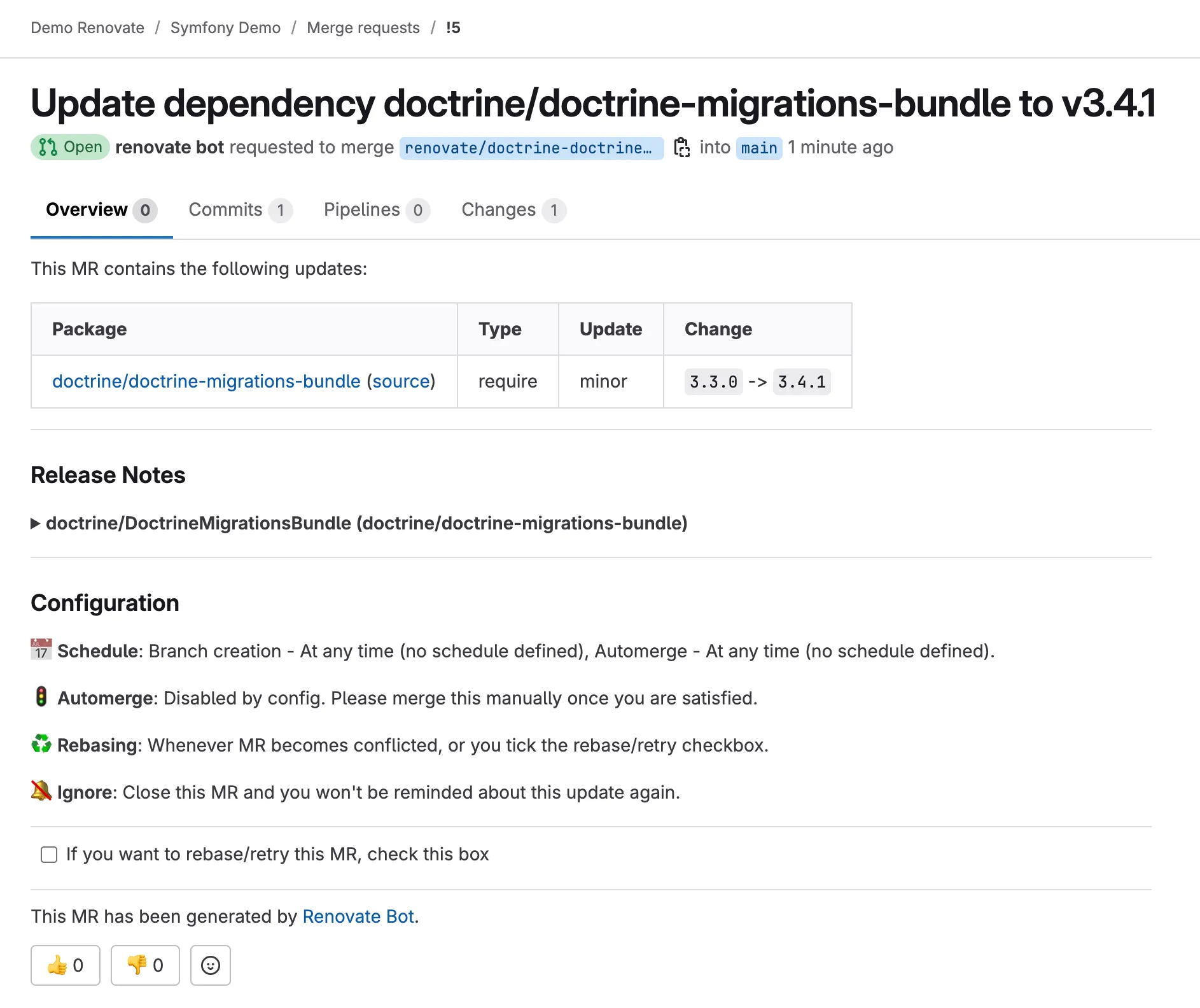This screenshot has height=1008, width=1200.
Task: Click the thumbs up reaction button
Action: coord(66,965)
